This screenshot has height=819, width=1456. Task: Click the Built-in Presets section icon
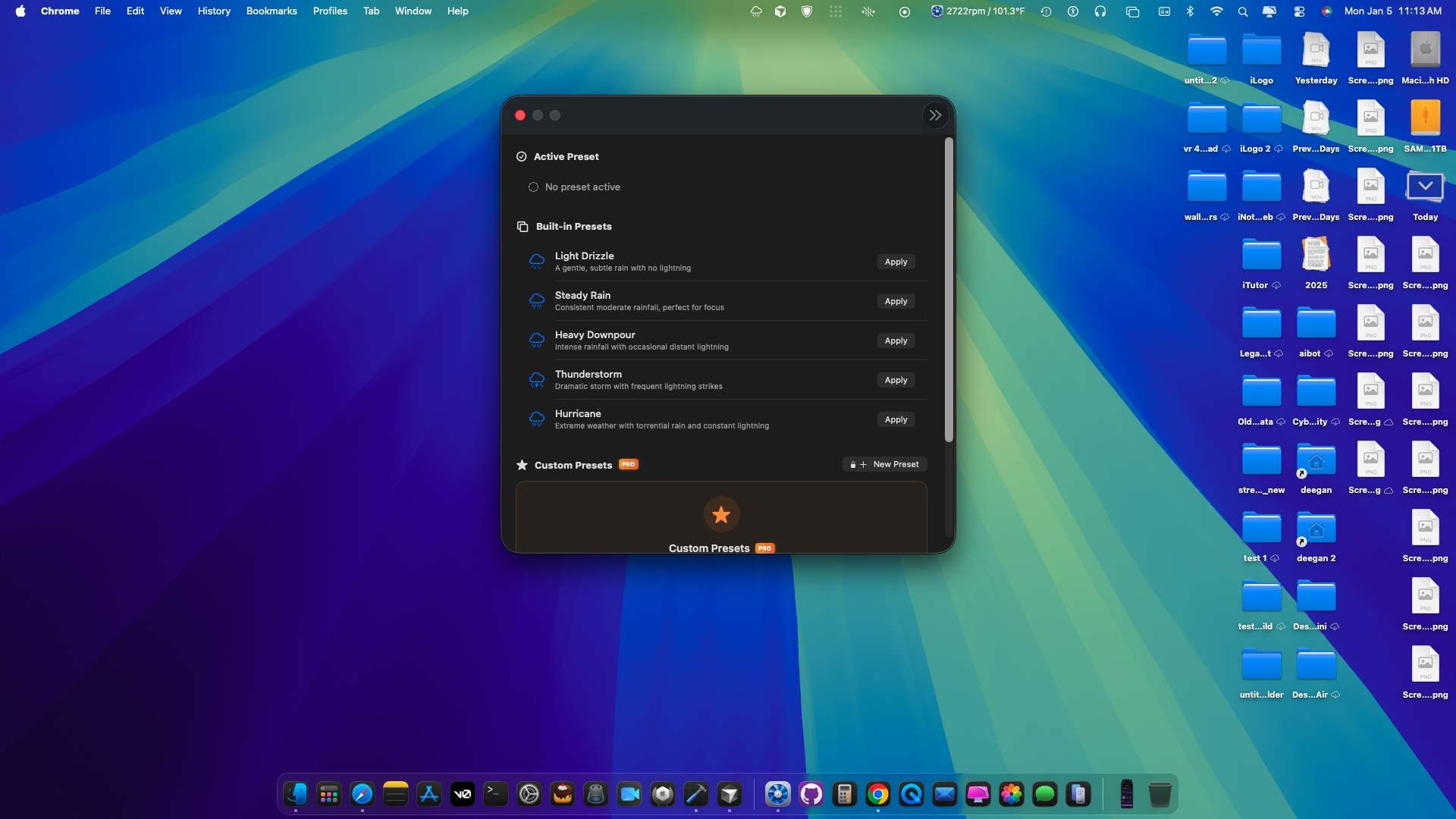click(x=522, y=226)
